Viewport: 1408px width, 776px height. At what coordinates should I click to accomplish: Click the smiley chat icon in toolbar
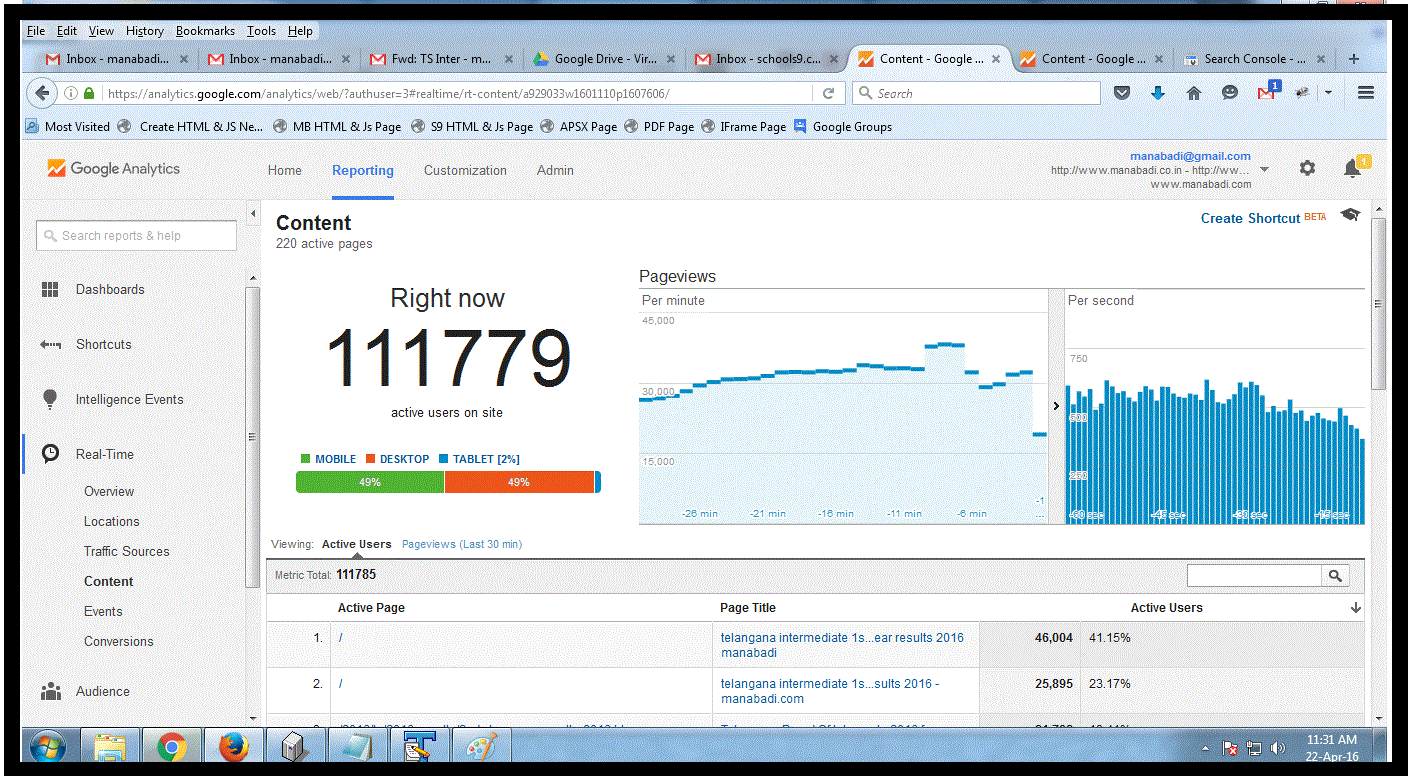pos(1230,93)
